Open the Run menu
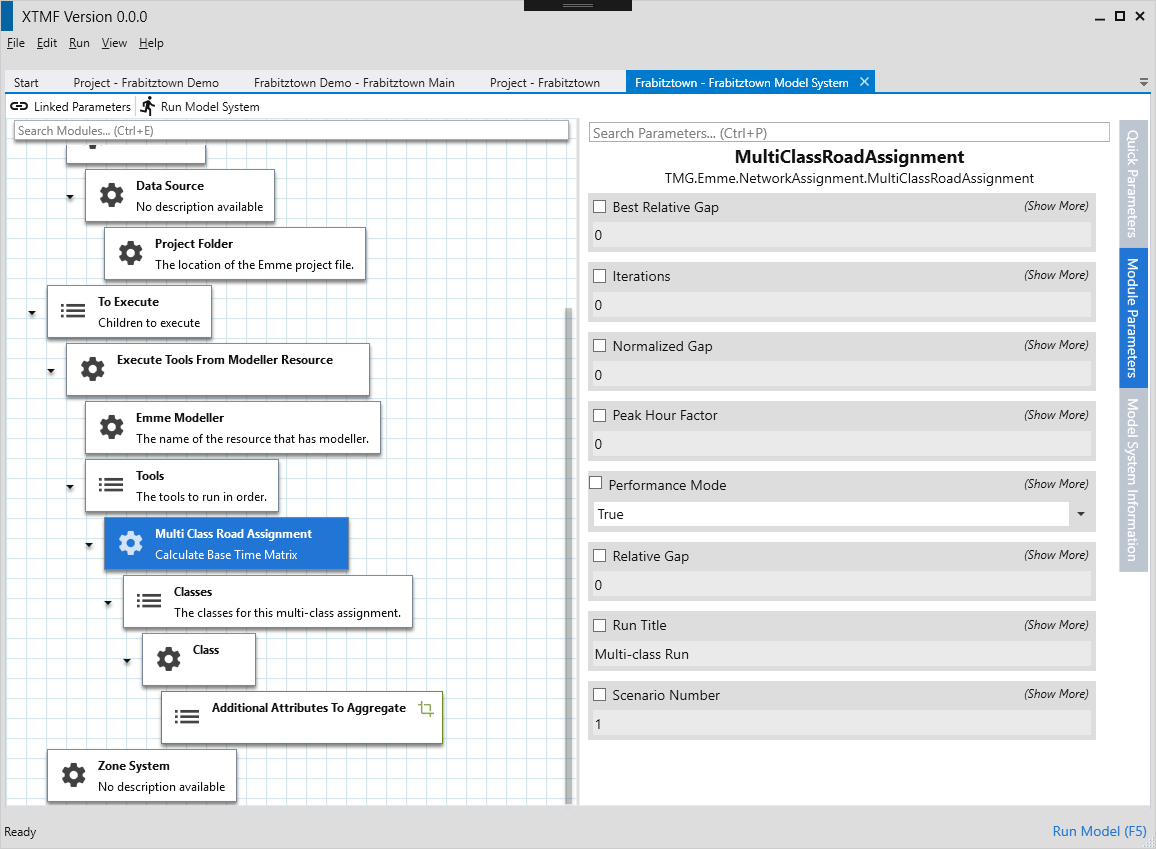 click(x=79, y=43)
